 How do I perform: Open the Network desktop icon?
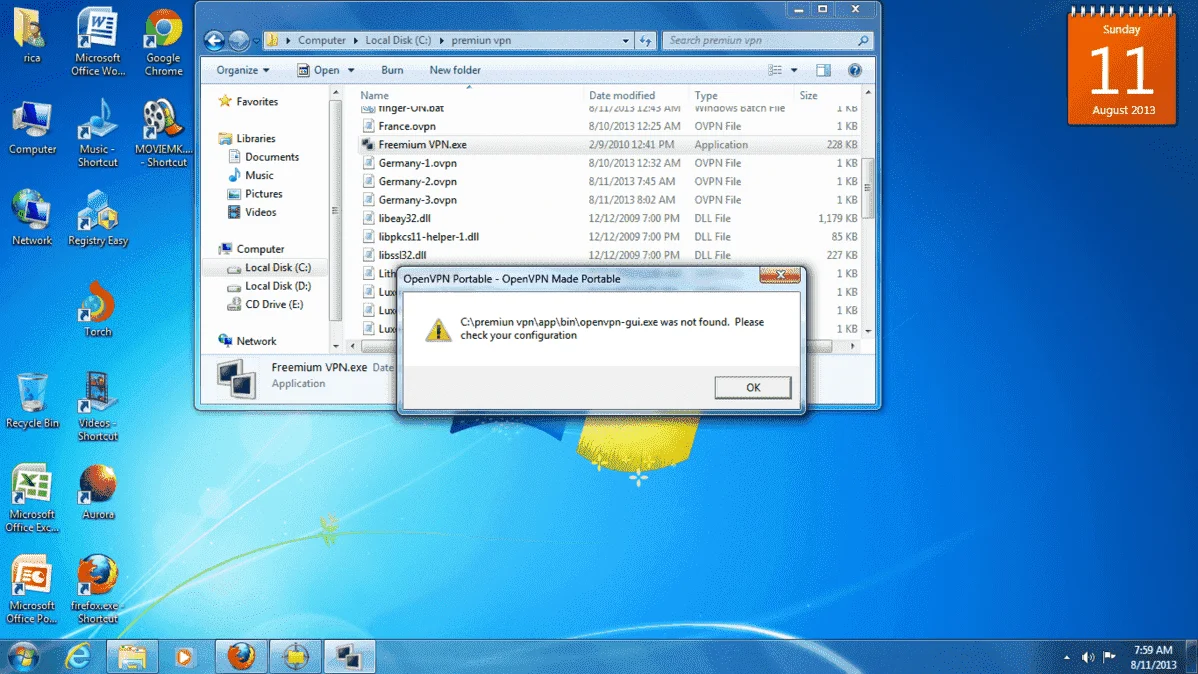pyautogui.click(x=32, y=218)
